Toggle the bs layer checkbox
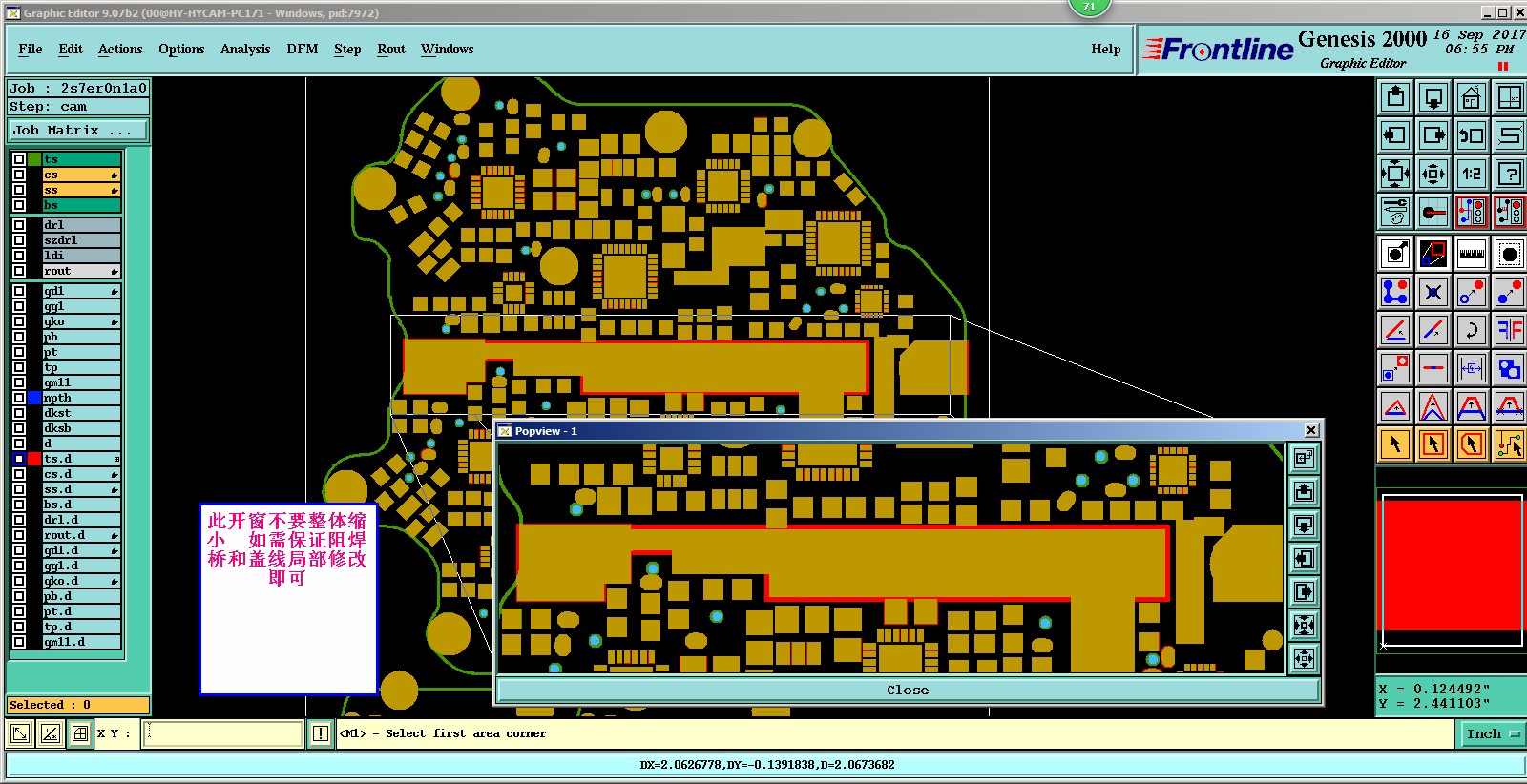This screenshot has height=784, width=1527. point(19,205)
